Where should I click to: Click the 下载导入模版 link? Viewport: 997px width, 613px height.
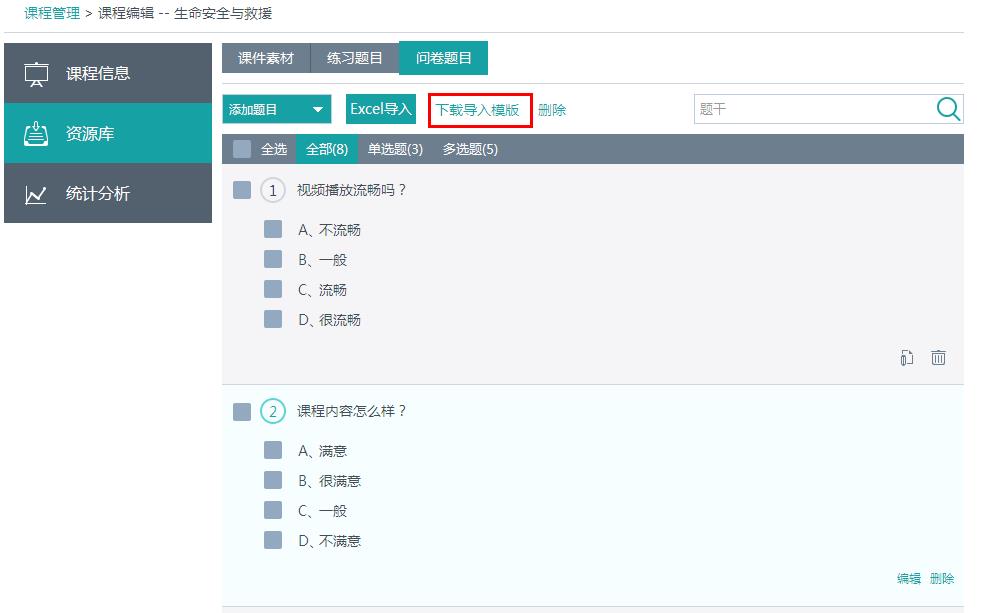point(478,110)
